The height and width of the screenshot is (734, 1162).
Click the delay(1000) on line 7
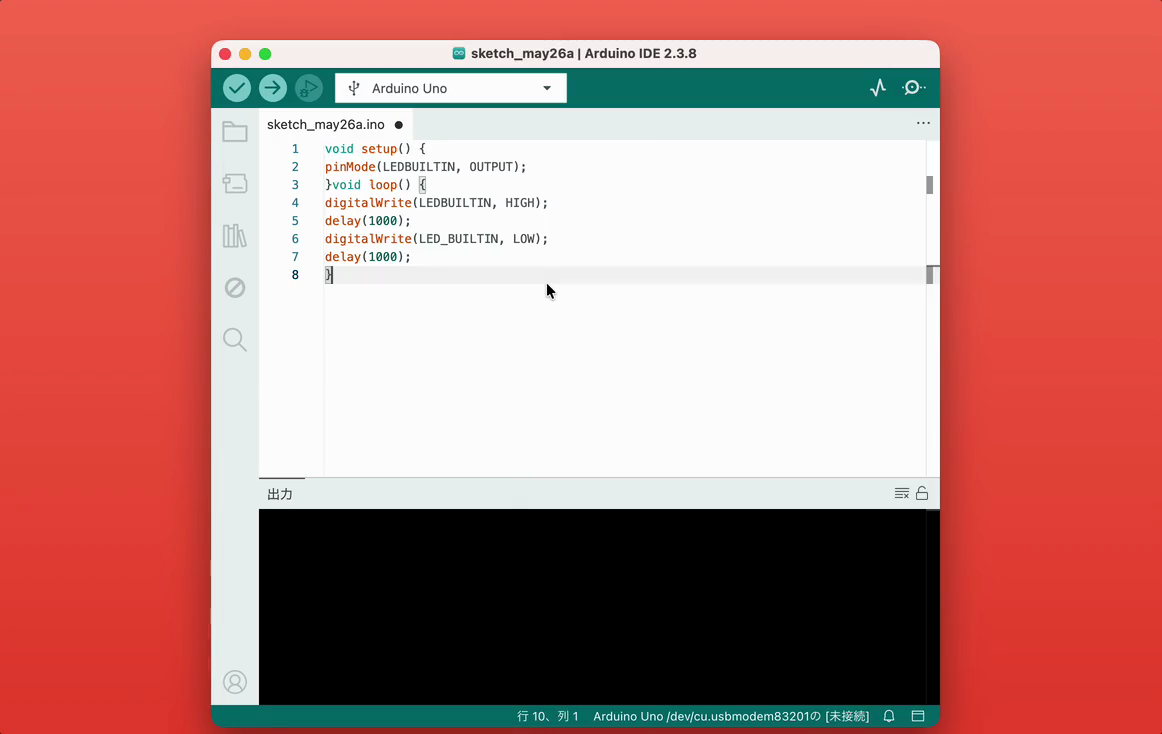click(368, 257)
